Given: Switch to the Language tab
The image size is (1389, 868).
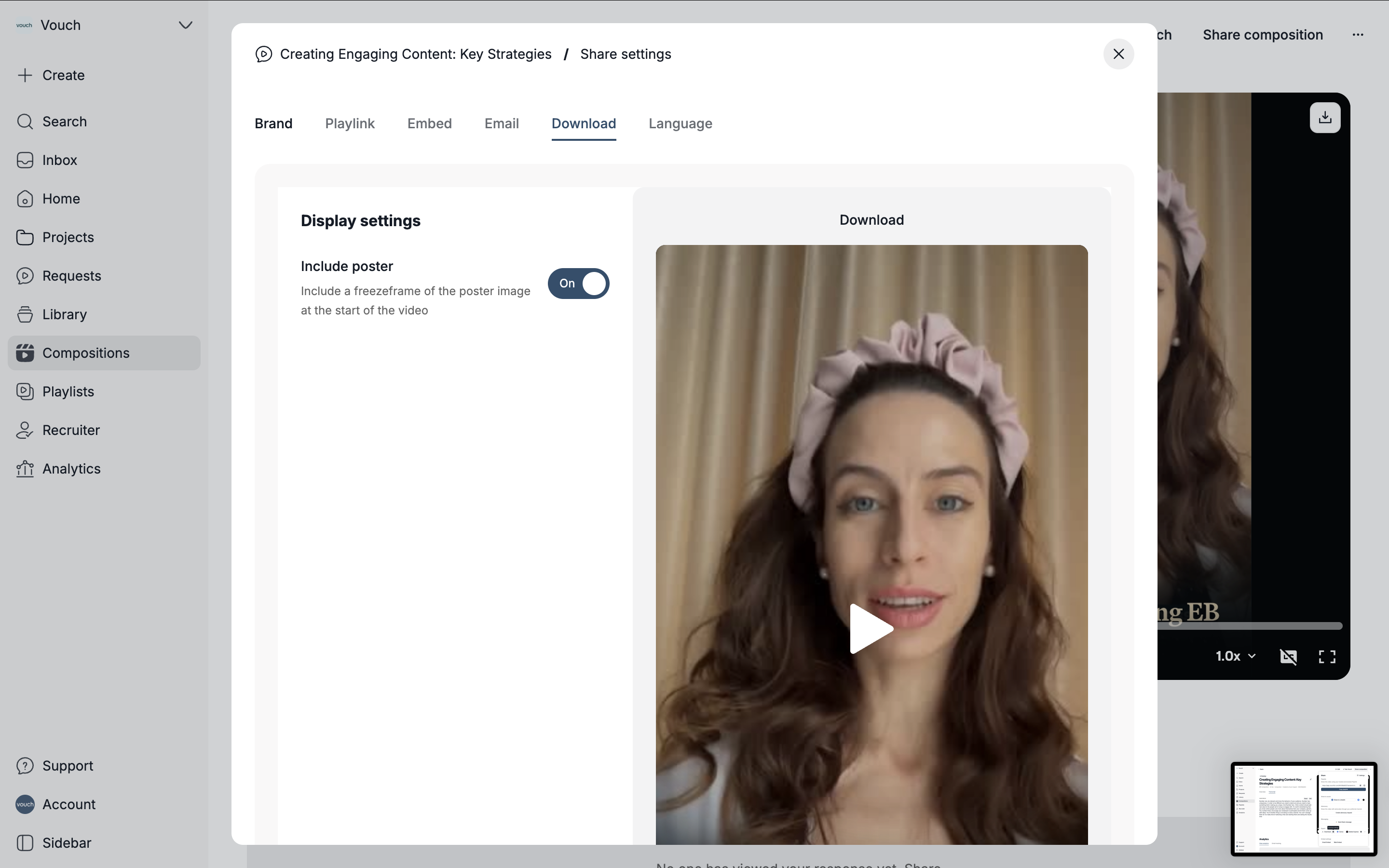Looking at the screenshot, I should [680, 123].
